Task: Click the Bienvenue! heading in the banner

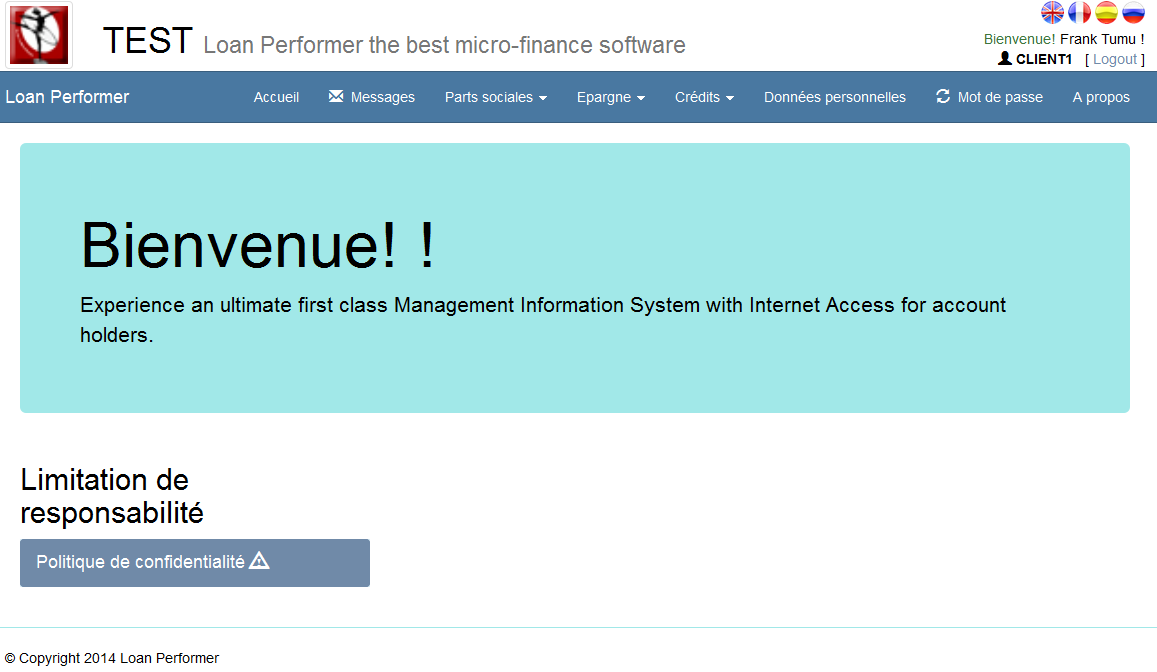Action: pos(258,245)
